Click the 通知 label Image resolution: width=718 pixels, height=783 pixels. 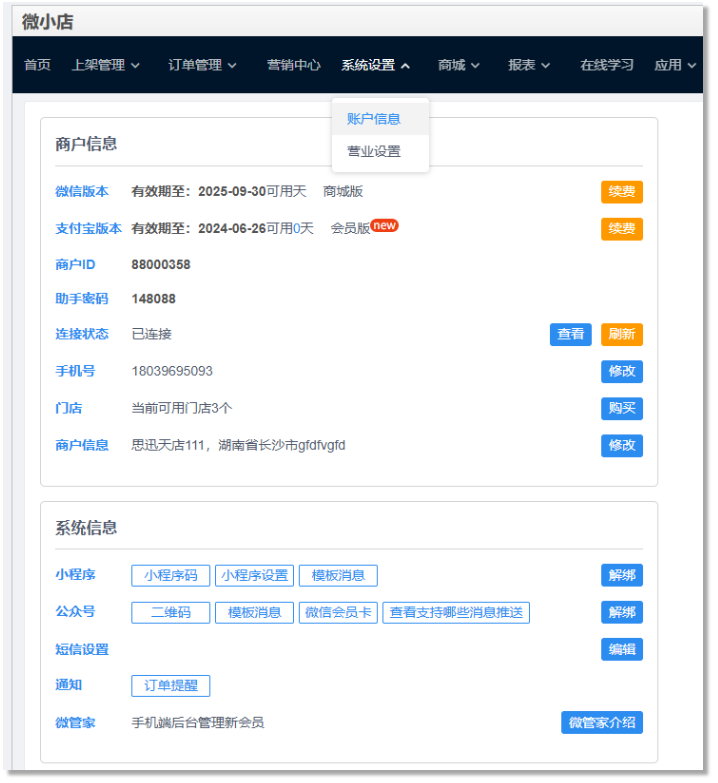(68, 685)
